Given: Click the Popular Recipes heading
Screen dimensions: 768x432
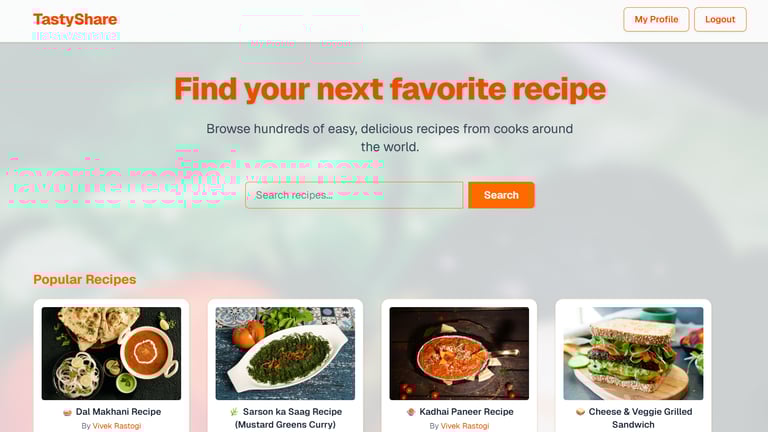Looking at the screenshot, I should (85, 280).
